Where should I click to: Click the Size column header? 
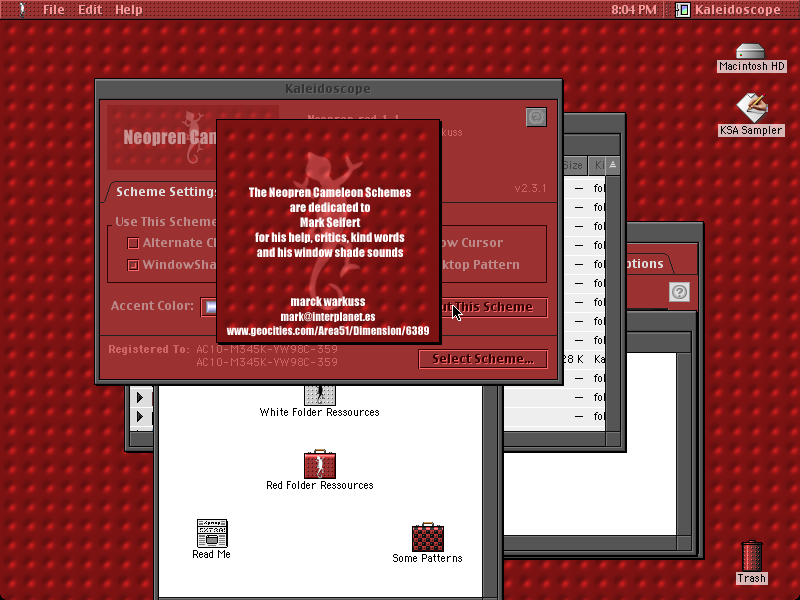574,165
